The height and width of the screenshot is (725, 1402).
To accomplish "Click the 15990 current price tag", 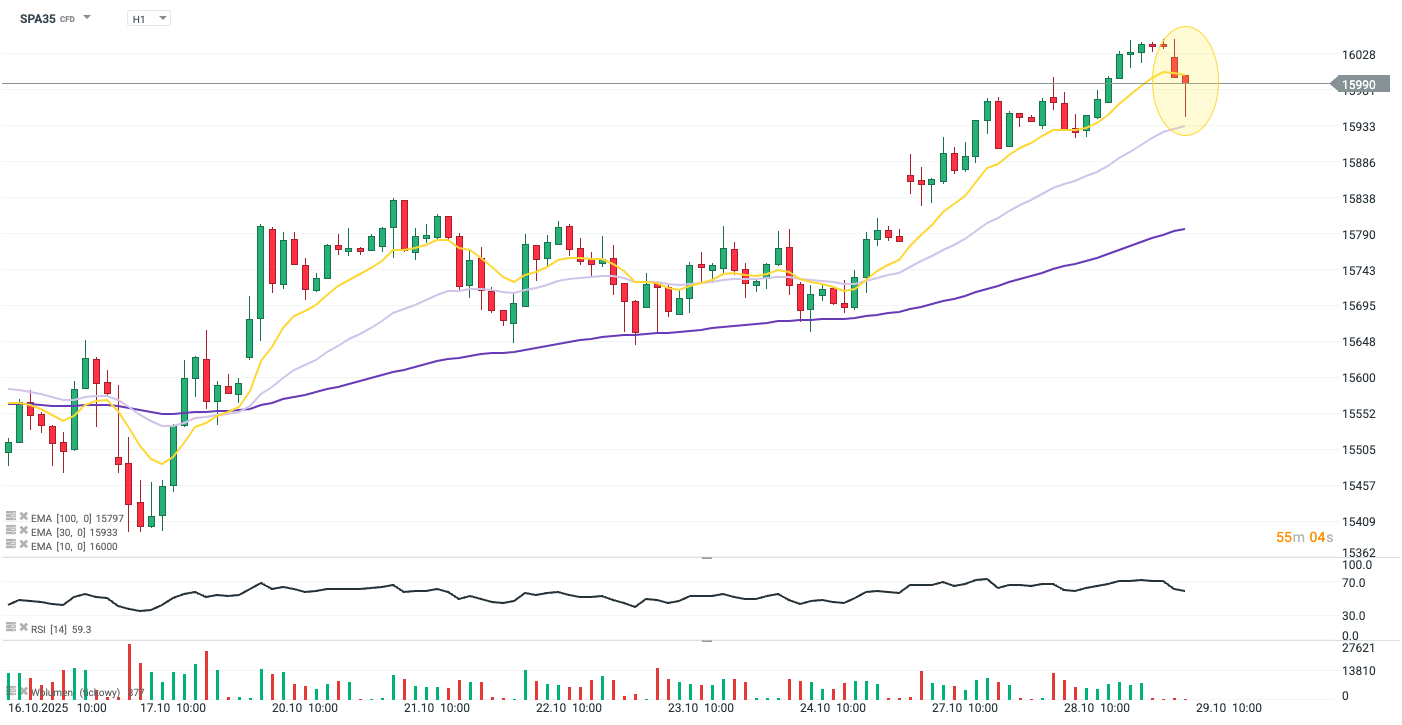I will coord(1360,86).
